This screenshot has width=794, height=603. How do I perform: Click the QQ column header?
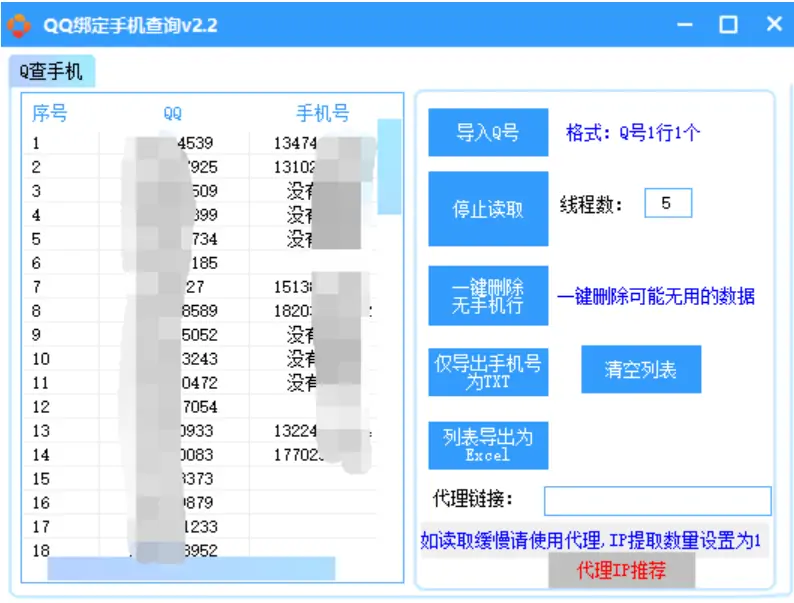(173, 113)
